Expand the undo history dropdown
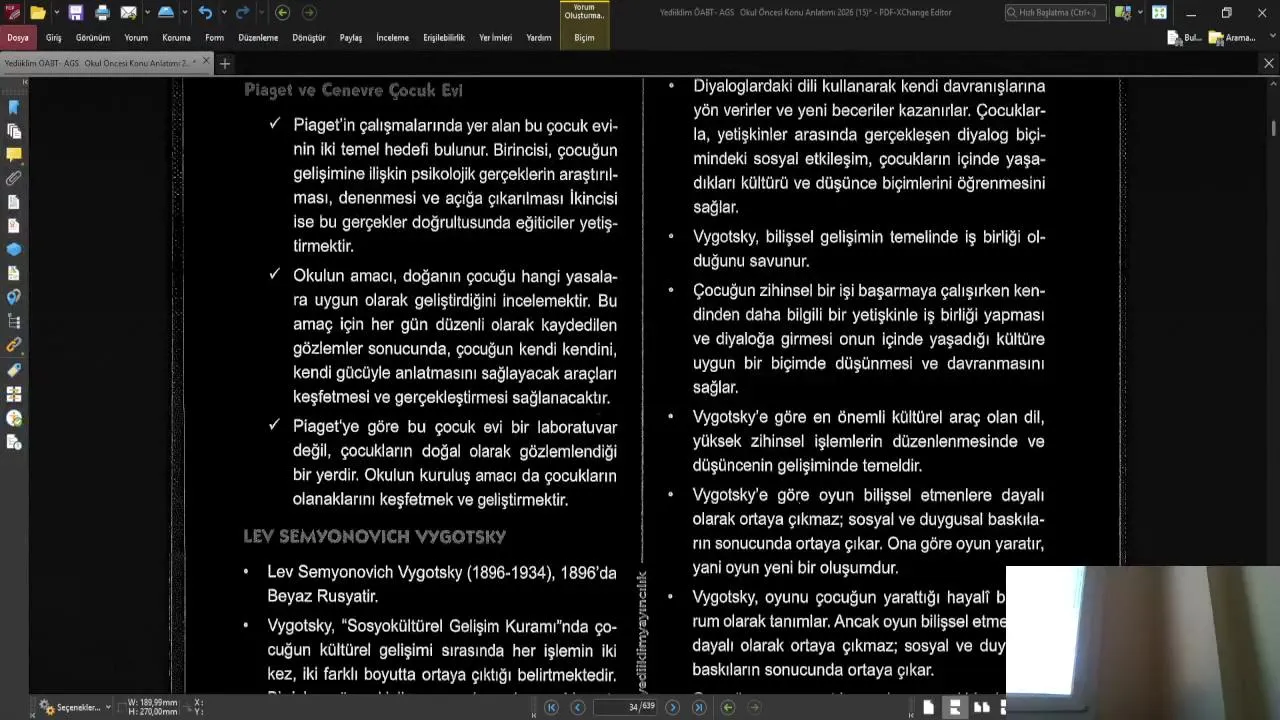 click(x=223, y=13)
